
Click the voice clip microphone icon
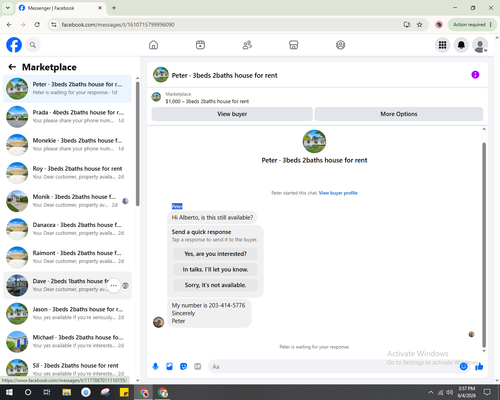[x=155, y=367]
